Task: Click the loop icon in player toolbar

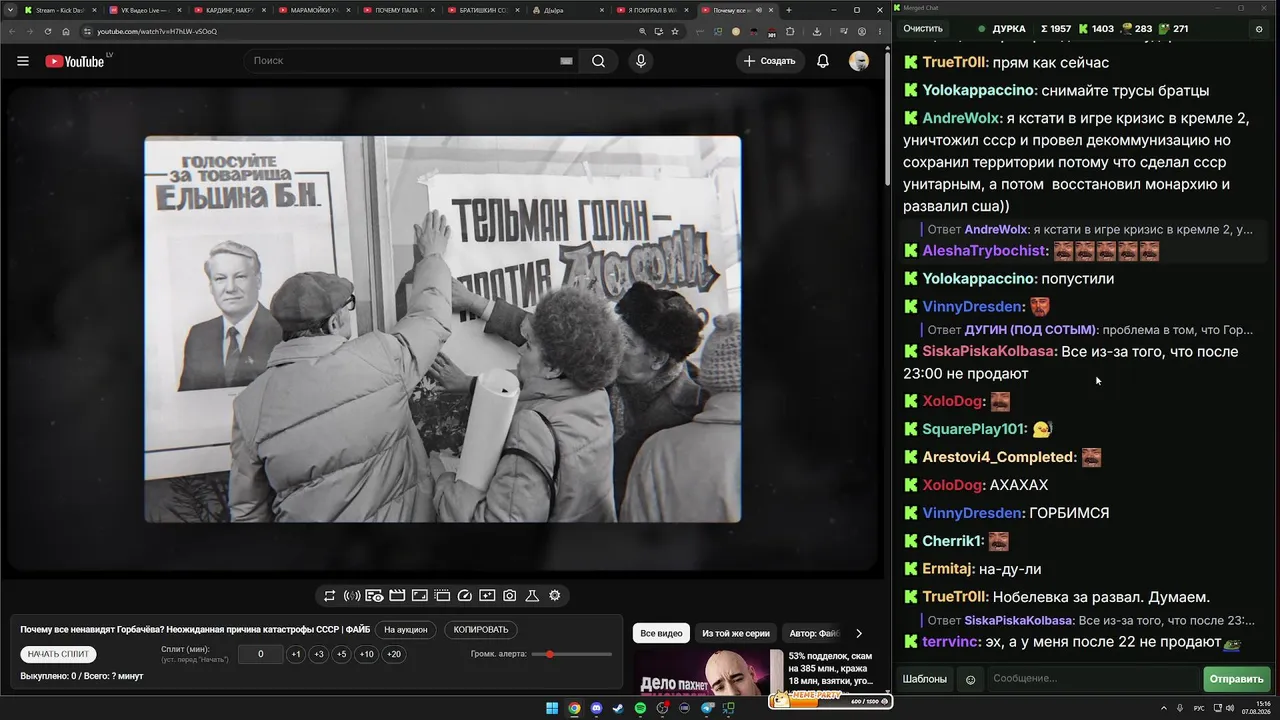Action: 329,595
